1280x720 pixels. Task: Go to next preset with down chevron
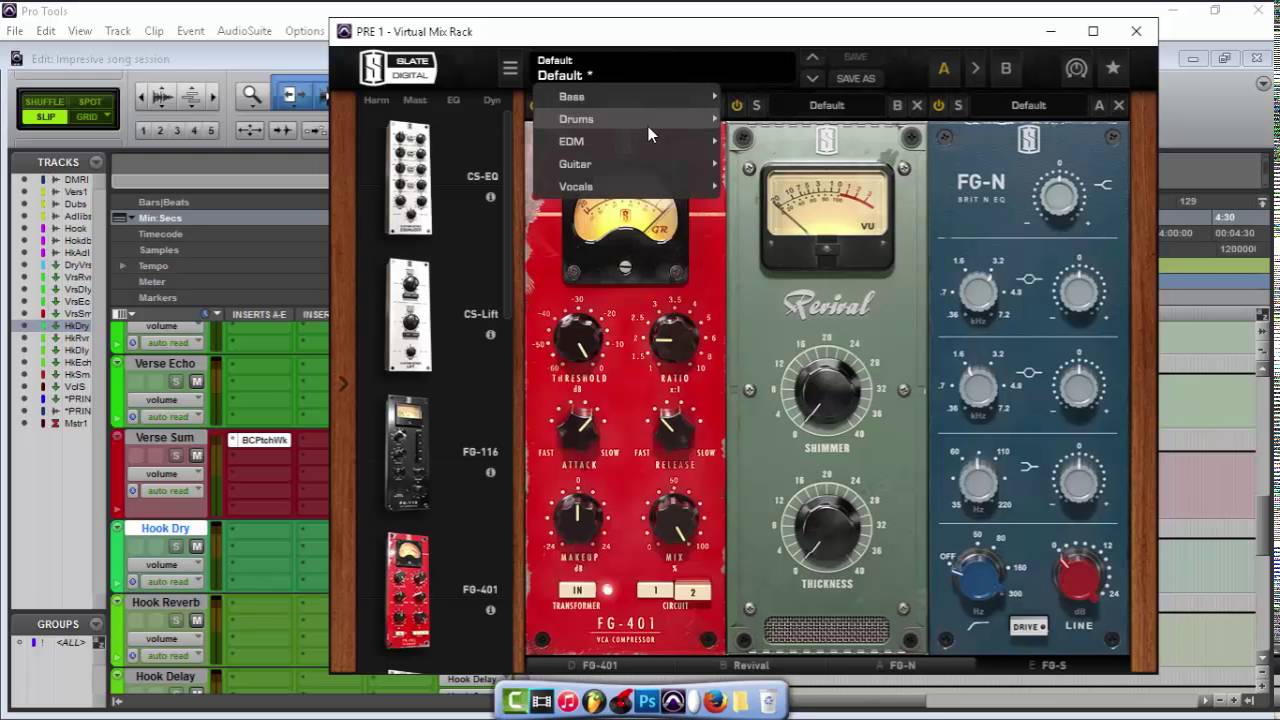[813, 78]
